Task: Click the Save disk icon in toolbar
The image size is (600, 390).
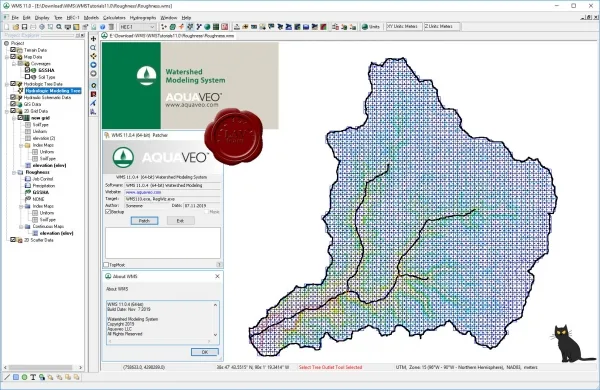Action: coord(24,27)
